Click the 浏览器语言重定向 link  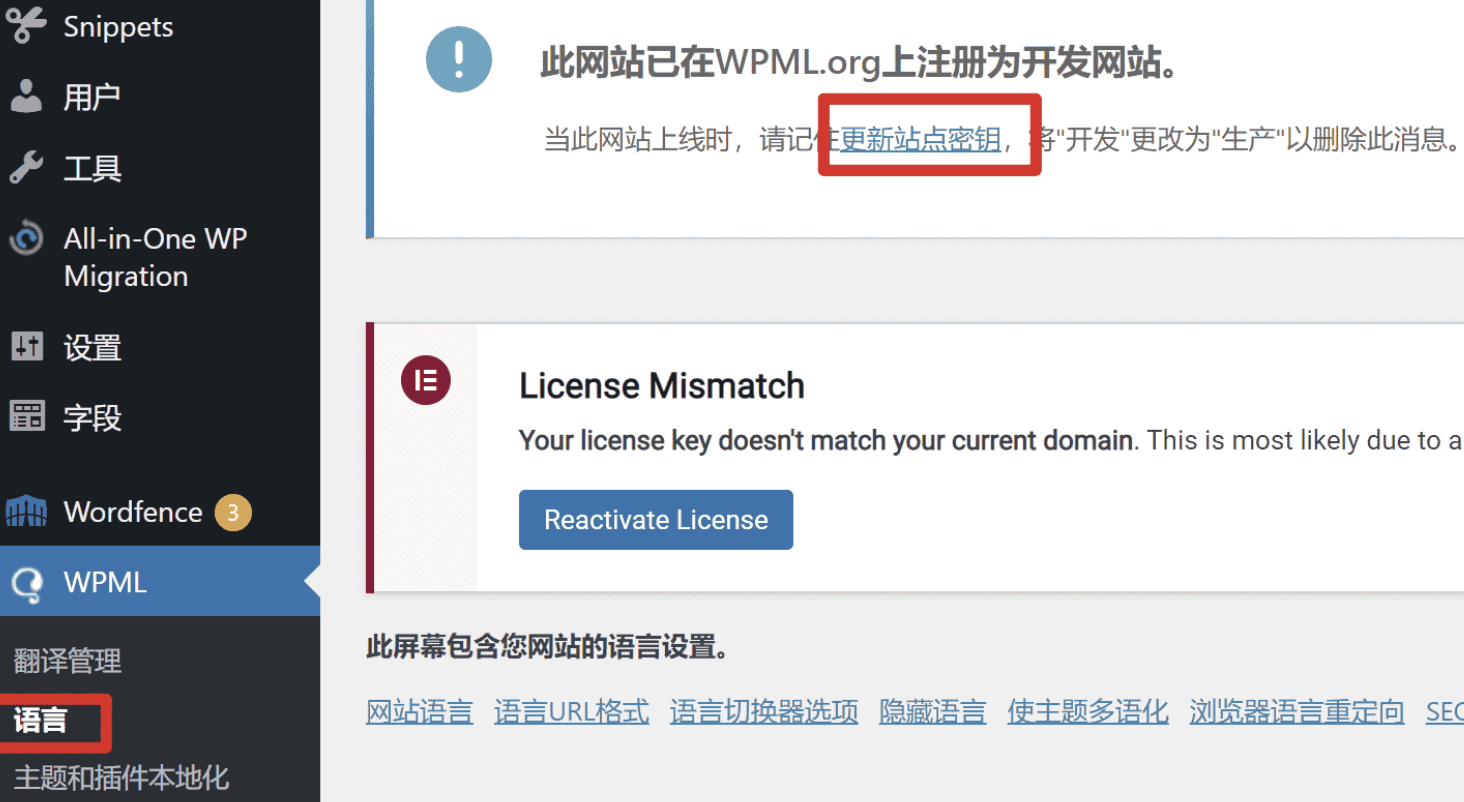click(x=1296, y=711)
